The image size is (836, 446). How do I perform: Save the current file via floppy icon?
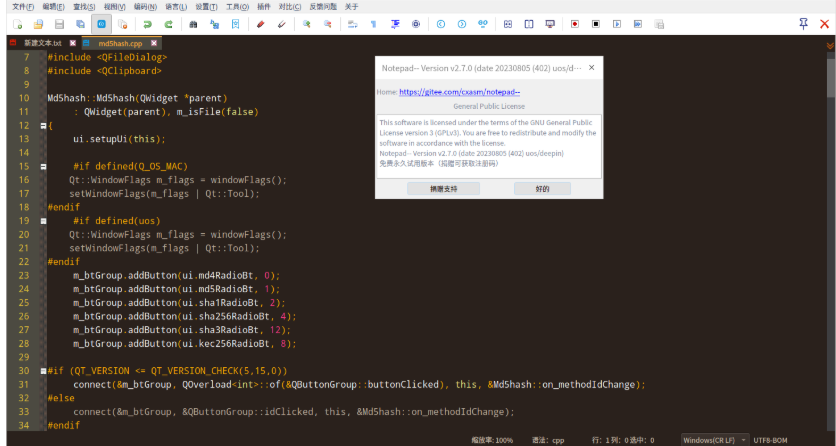coord(59,24)
